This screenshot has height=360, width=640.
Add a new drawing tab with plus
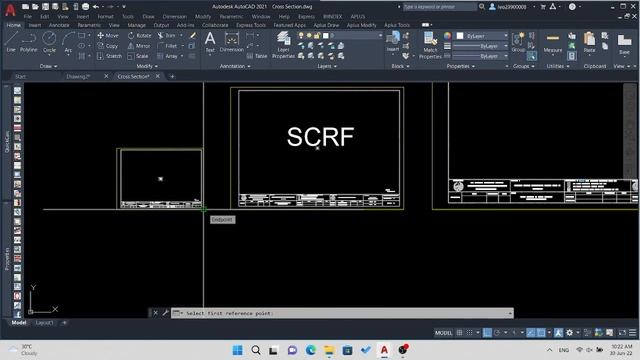pos(172,76)
